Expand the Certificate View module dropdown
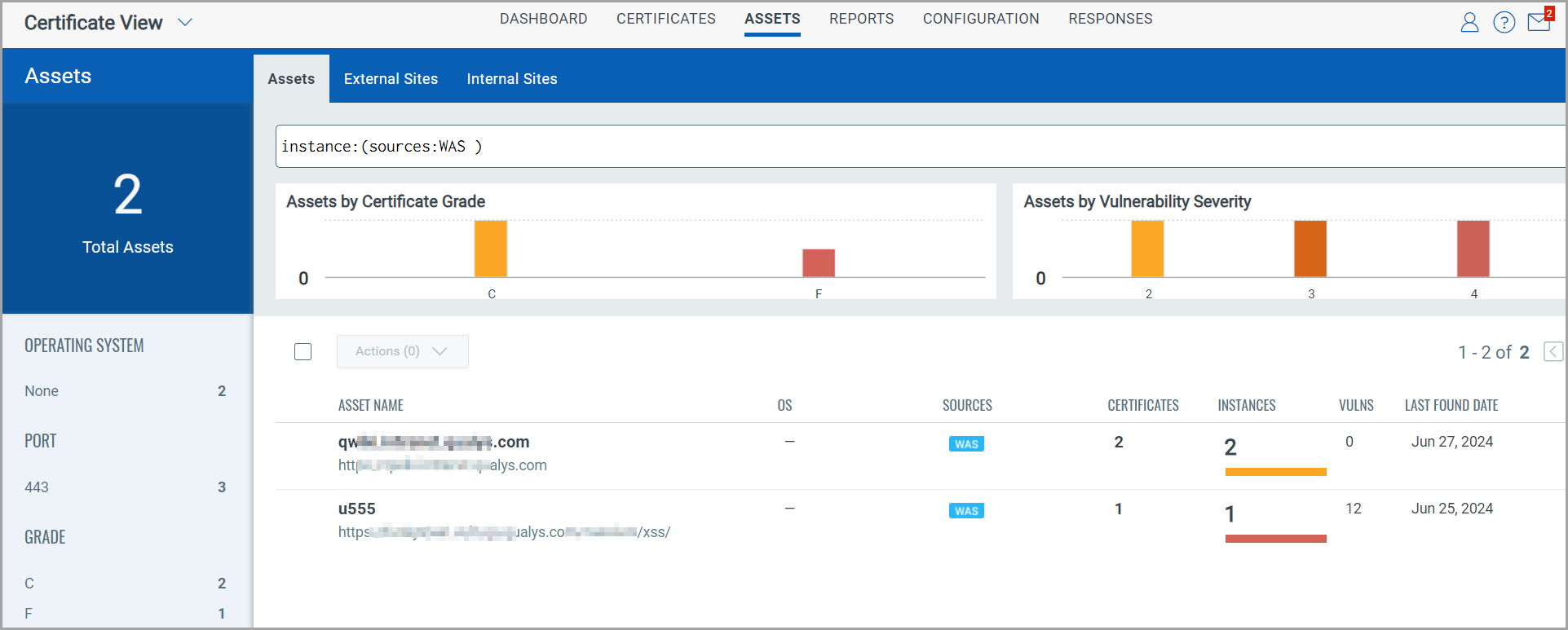 [x=185, y=22]
